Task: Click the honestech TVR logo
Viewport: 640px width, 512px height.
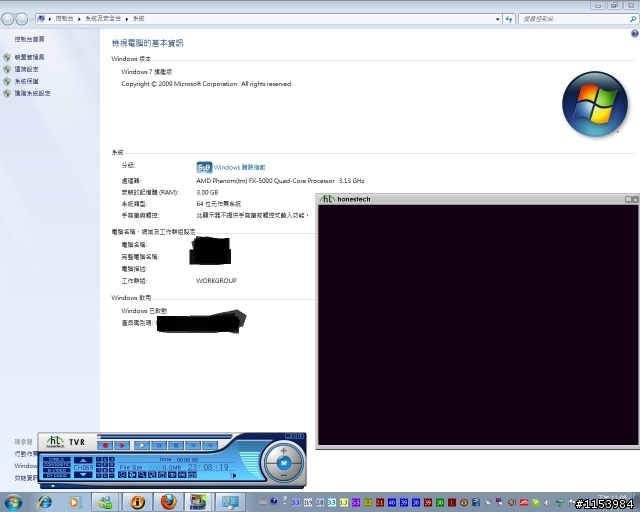Action: point(55,441)
